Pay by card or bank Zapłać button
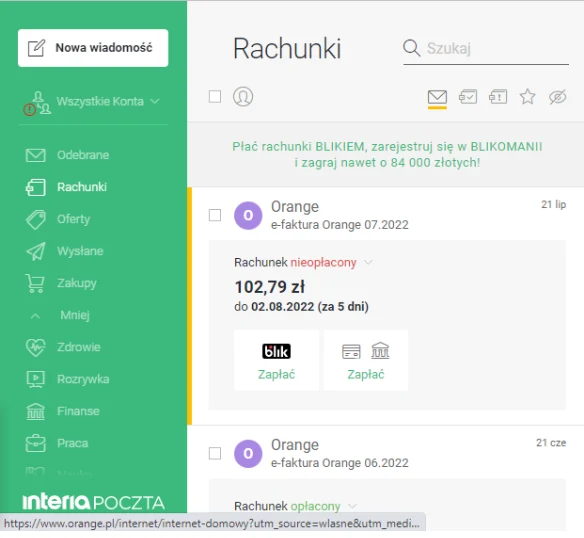Viewport: 584px width, 538px height. [x=366, y=360]
